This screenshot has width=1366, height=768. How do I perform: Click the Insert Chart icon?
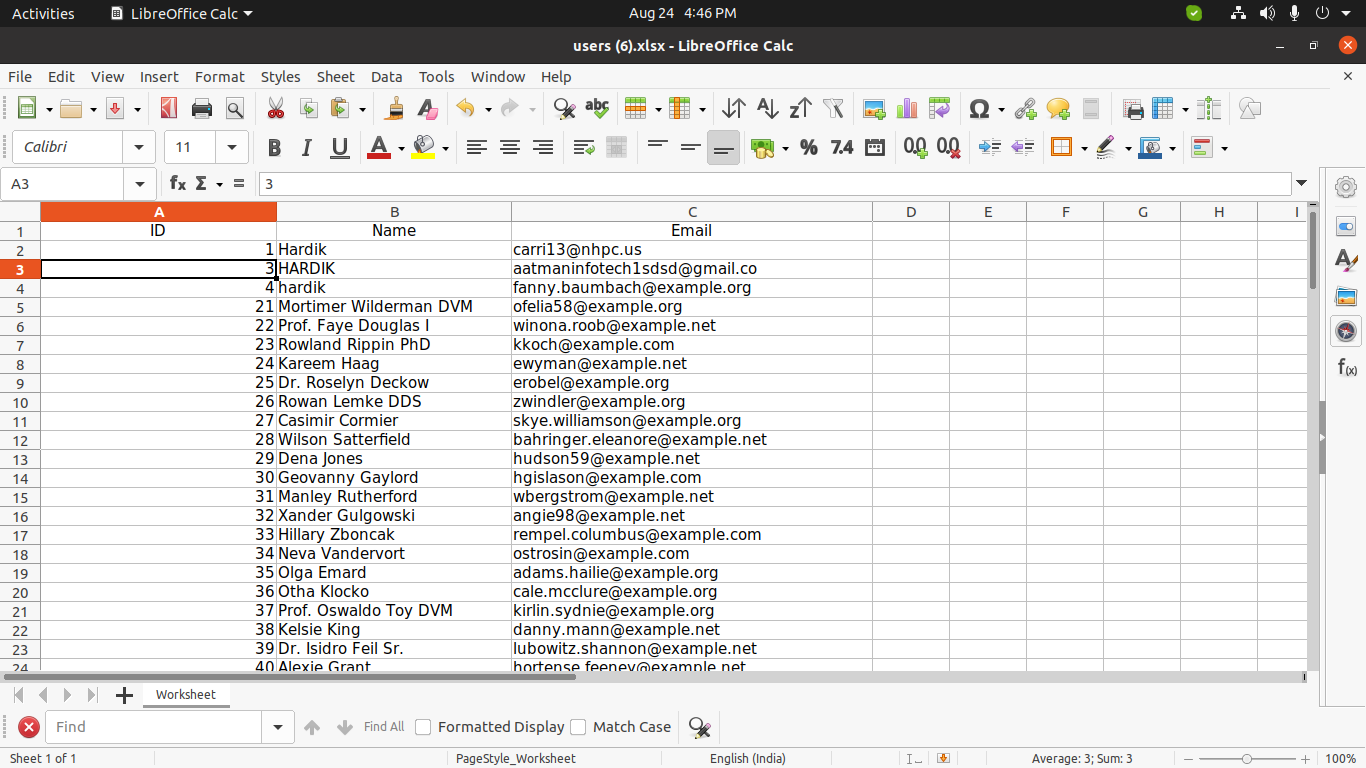pos(907,108)
